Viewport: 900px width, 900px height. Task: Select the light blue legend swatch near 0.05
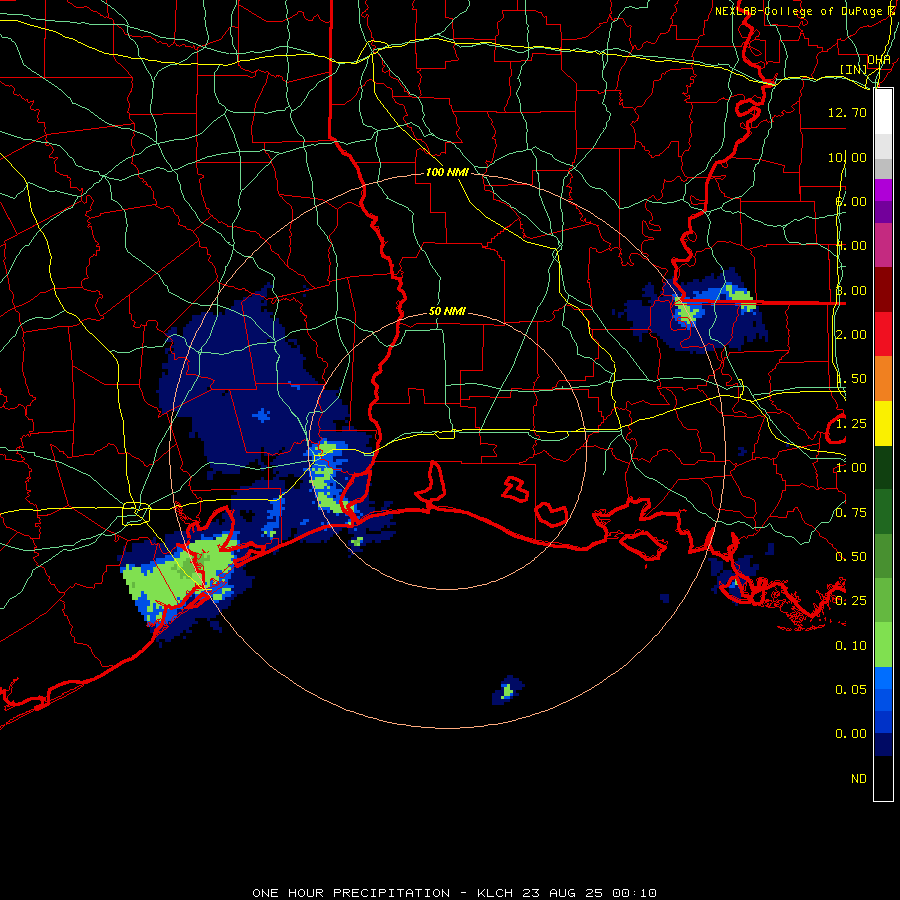(883, 677)
